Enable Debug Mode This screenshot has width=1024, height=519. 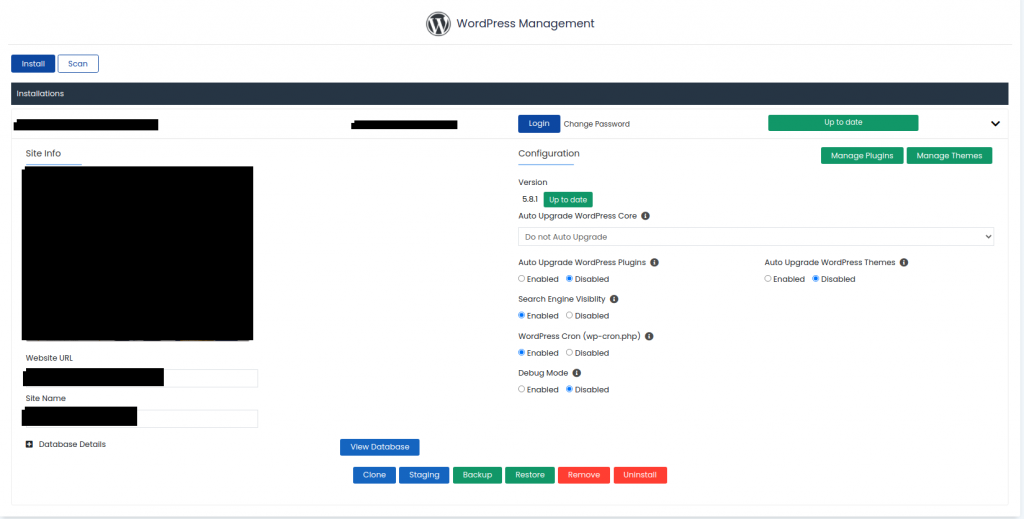coord(522,389)
